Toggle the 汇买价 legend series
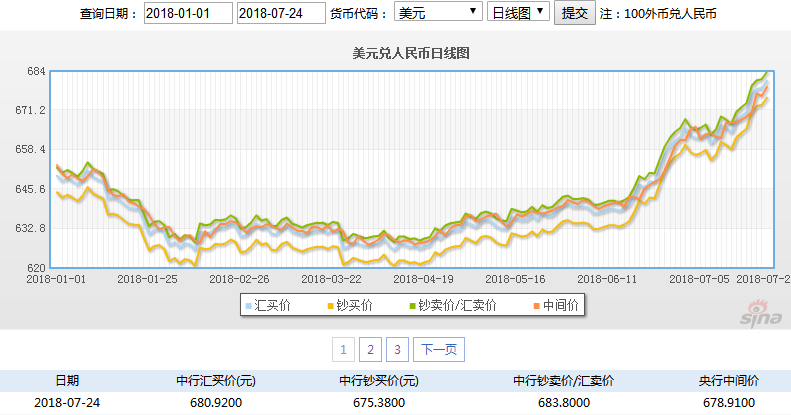 point(268,305)
